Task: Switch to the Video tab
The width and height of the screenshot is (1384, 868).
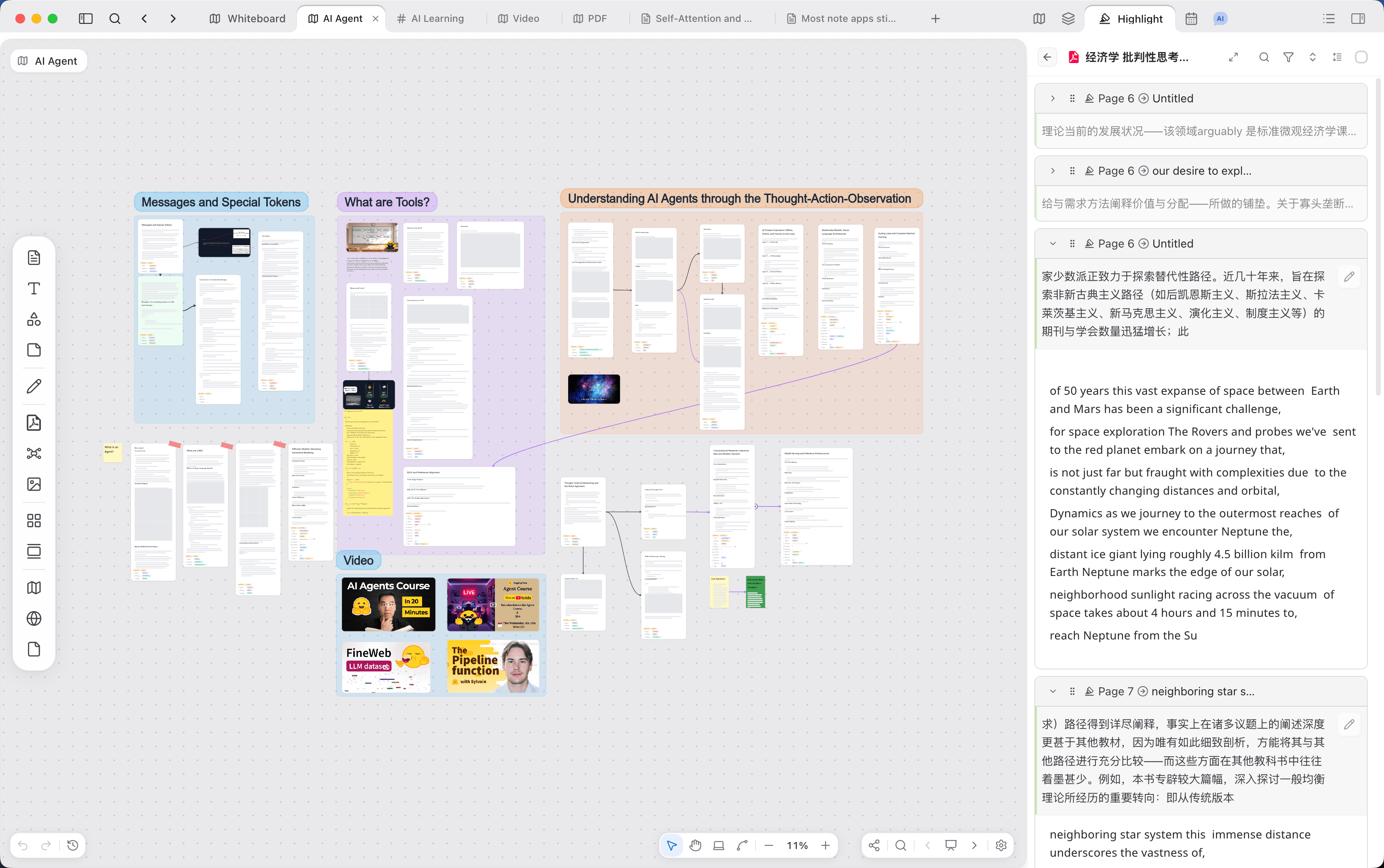Action: [518, 18]
